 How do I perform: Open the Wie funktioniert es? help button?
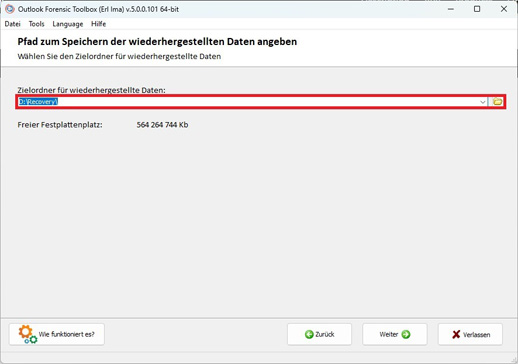point(57,334)
